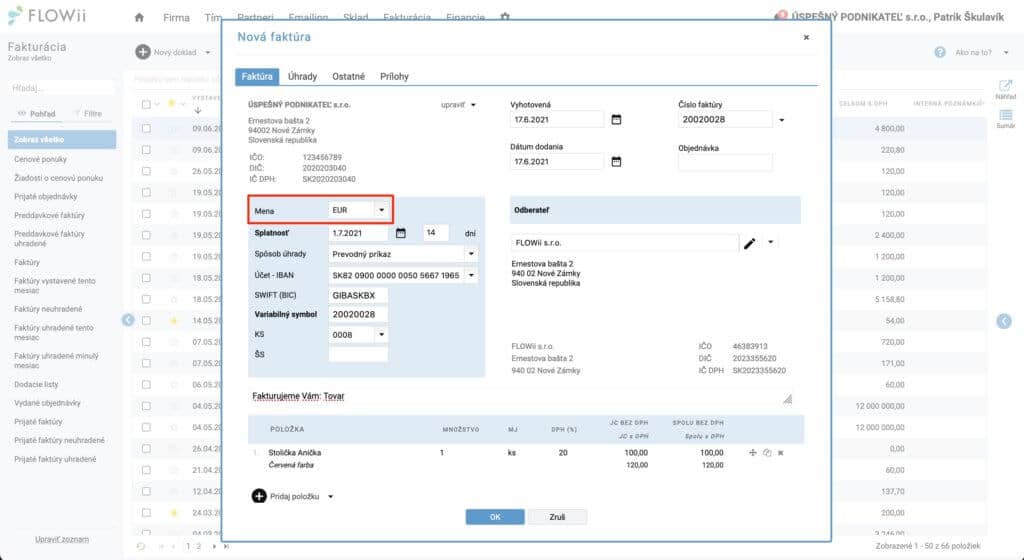
Task: Open Upraviť zoznam link
Action: (x=62, y=540)
